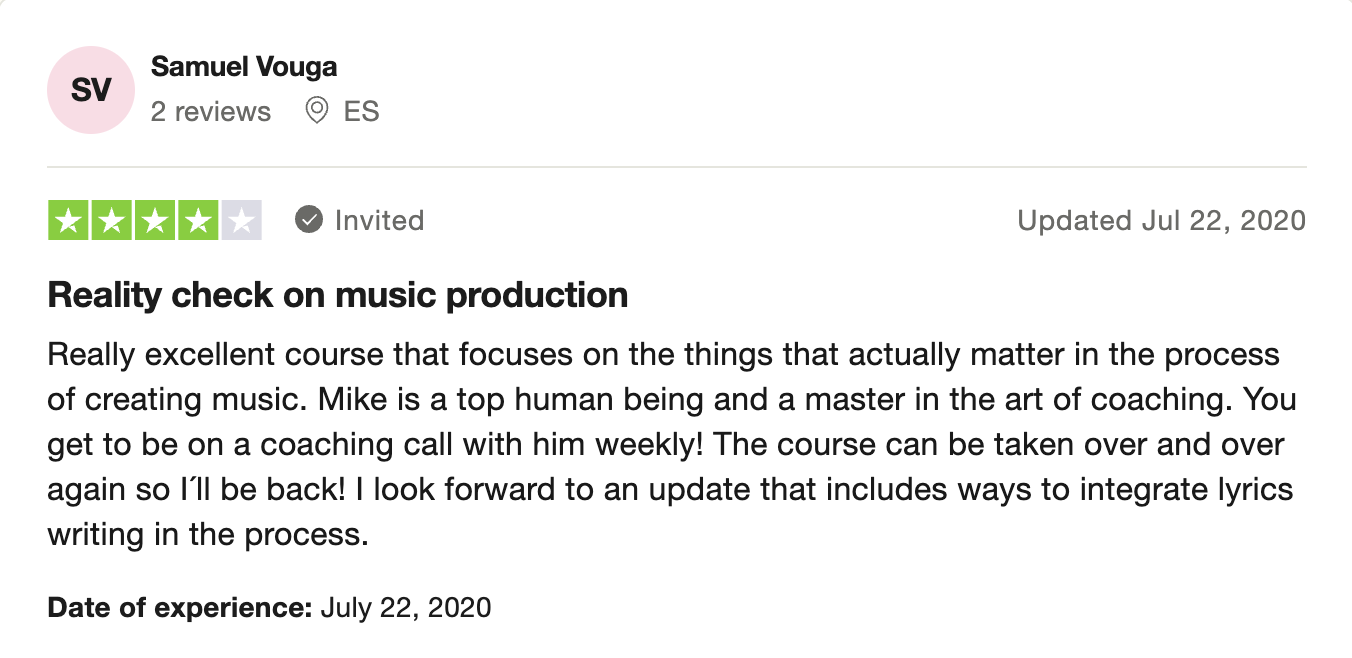Click the second green star

(112, 220)
